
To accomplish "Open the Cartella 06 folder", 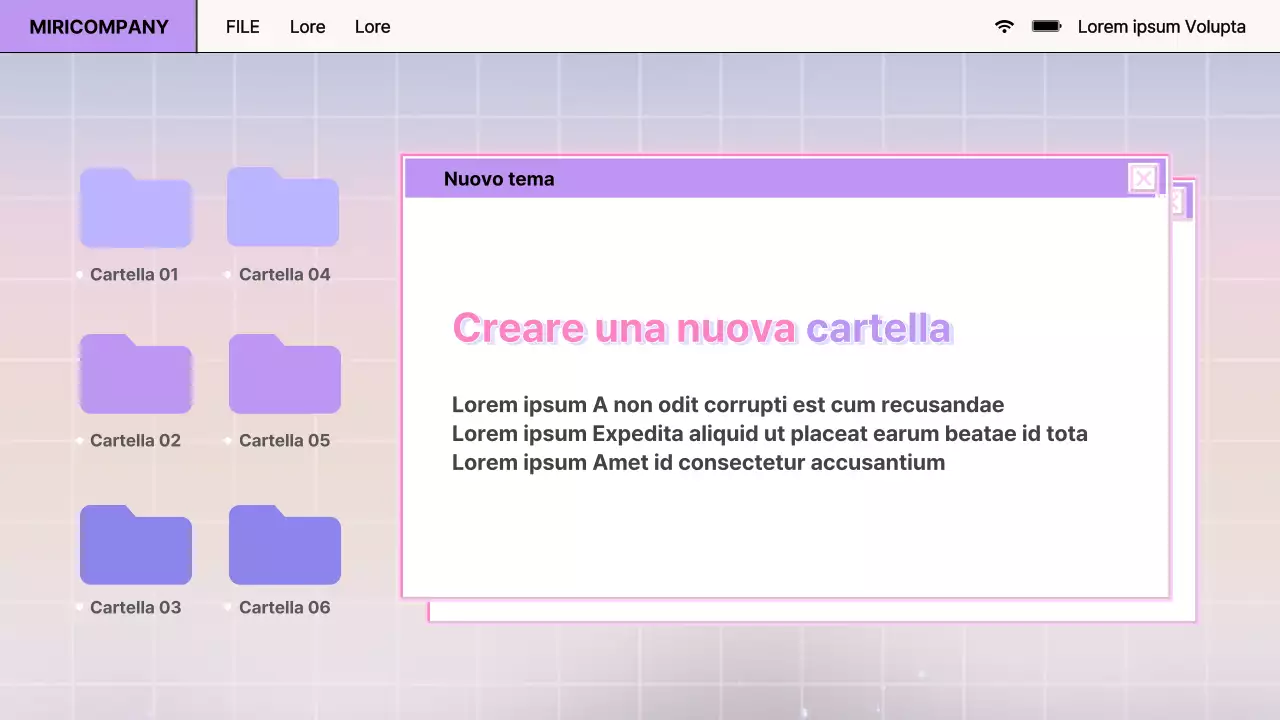I will (x=284, y=544).
